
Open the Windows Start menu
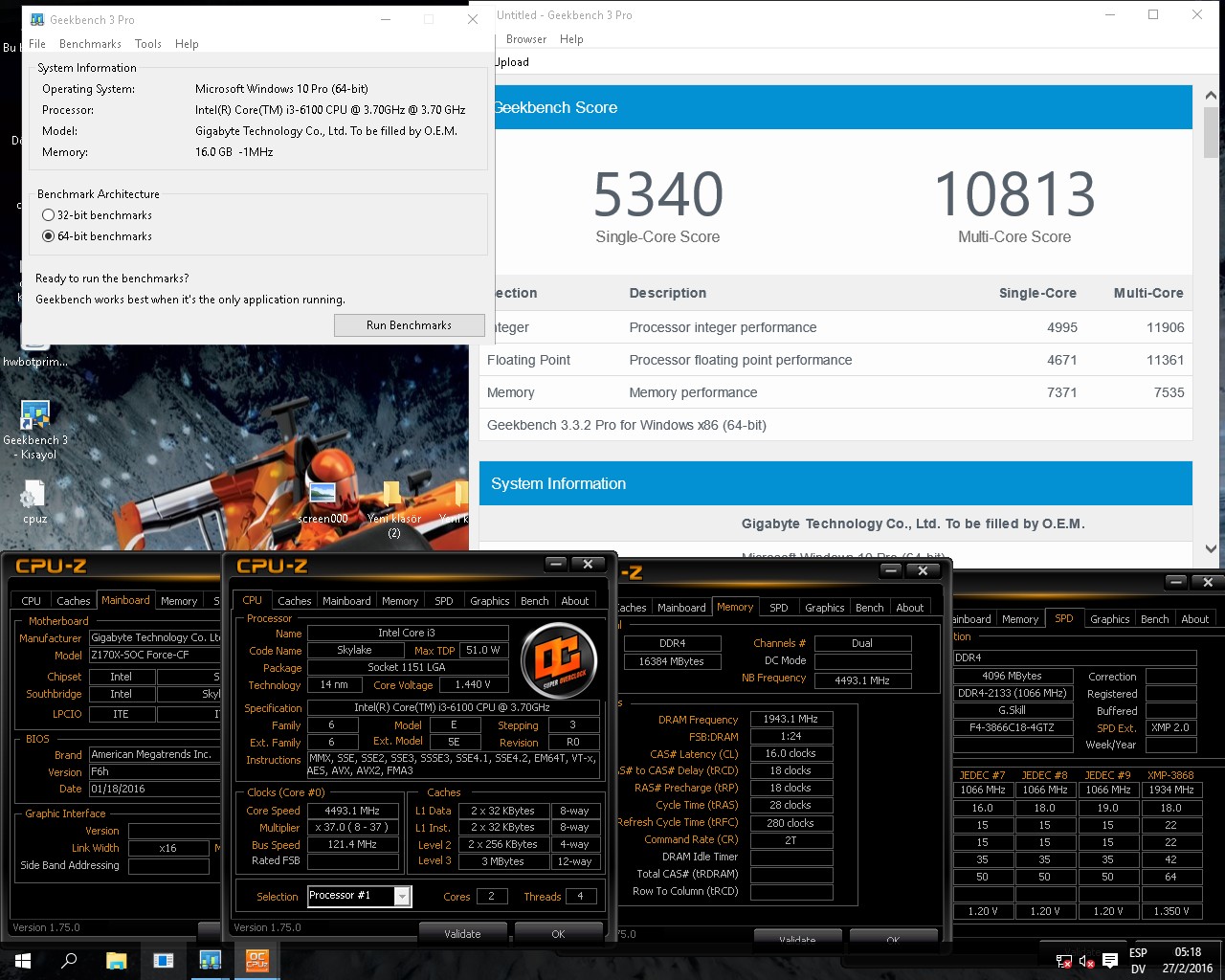tap(23, 961)
